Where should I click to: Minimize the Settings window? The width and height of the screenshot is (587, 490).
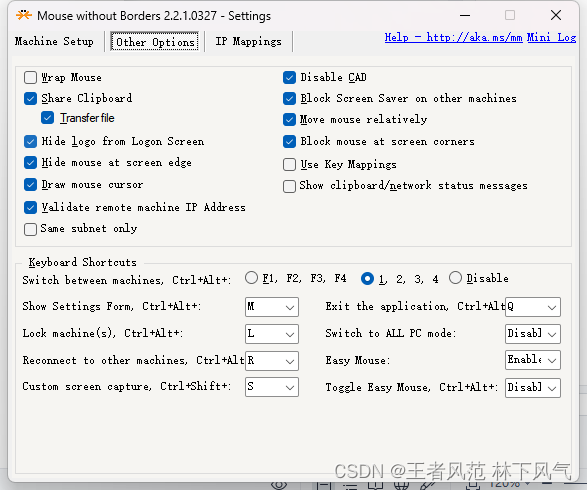click(x=465, y=15)
